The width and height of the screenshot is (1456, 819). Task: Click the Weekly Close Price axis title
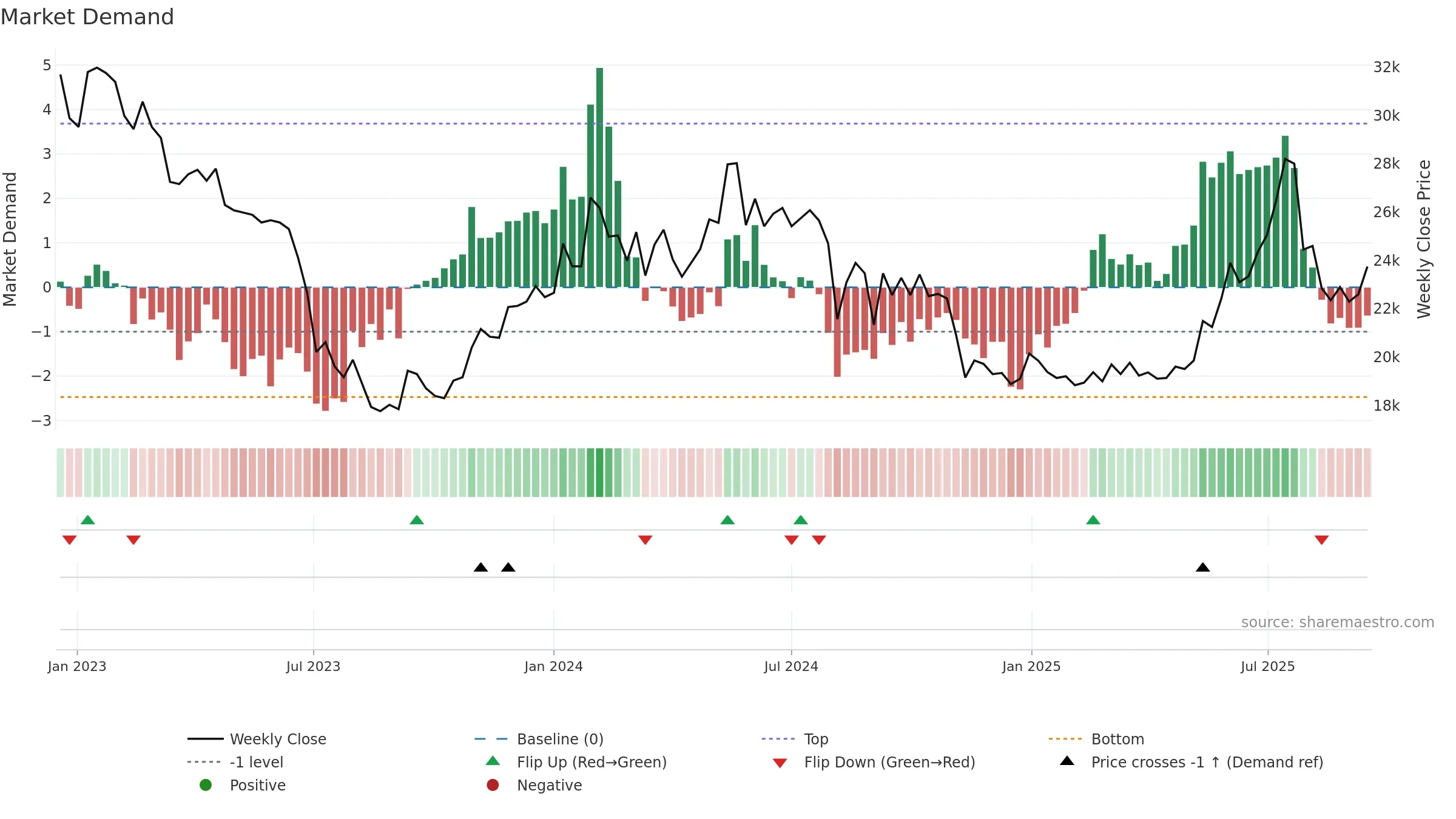[x=1424, y=239]
